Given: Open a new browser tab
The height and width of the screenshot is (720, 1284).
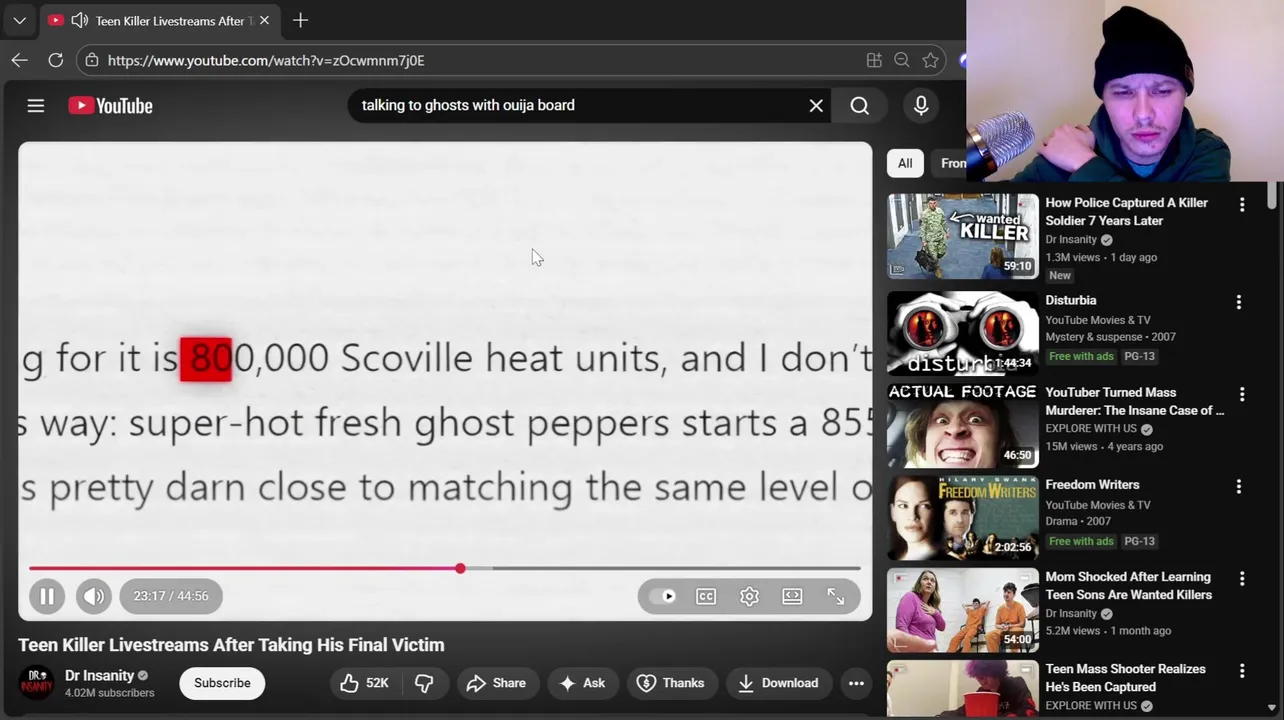Looking at the screenshot, I should click(x=300, y=20).
